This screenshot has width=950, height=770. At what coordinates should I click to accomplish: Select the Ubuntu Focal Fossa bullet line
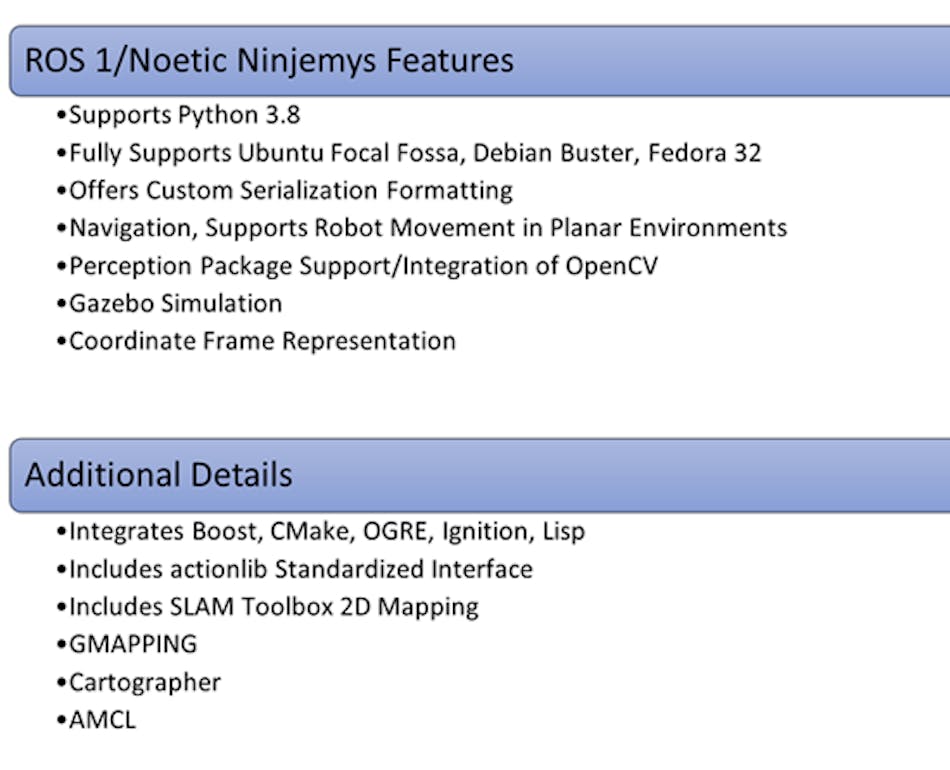(409, 153)
